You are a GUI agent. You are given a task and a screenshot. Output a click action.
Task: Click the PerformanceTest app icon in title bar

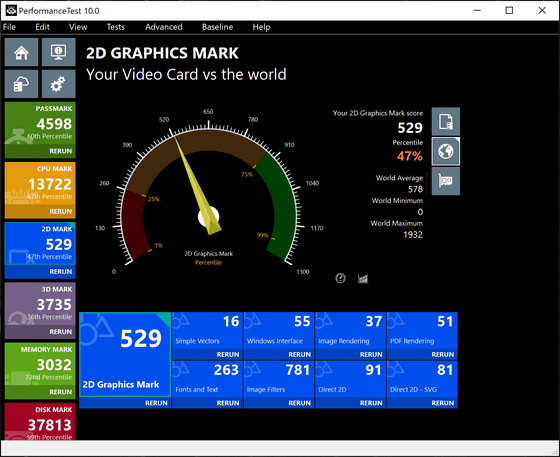pyautogui.click(x=11, y=10)
